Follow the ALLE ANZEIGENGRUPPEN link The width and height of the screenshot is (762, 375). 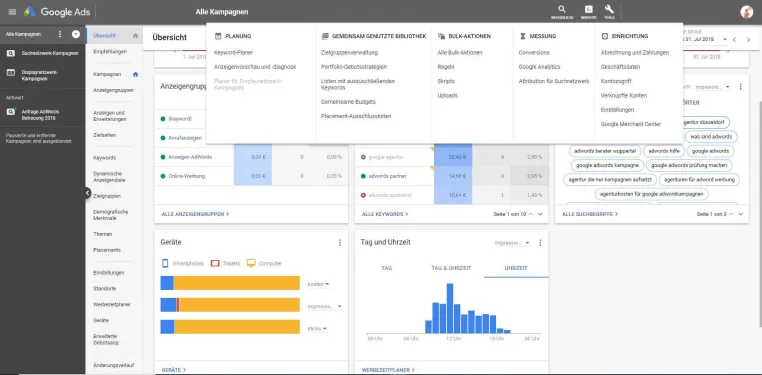point(195,214)
